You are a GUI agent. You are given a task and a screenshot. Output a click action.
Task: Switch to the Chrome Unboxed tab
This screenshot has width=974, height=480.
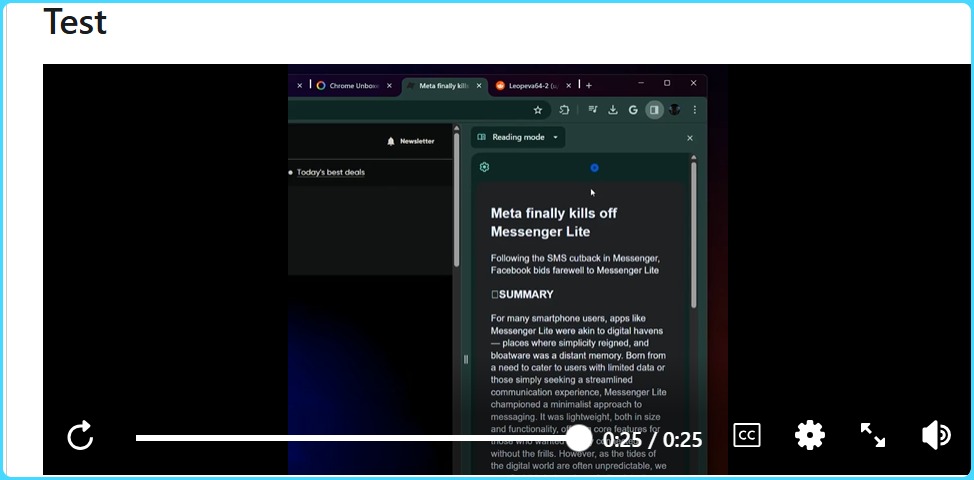(348, 86)
